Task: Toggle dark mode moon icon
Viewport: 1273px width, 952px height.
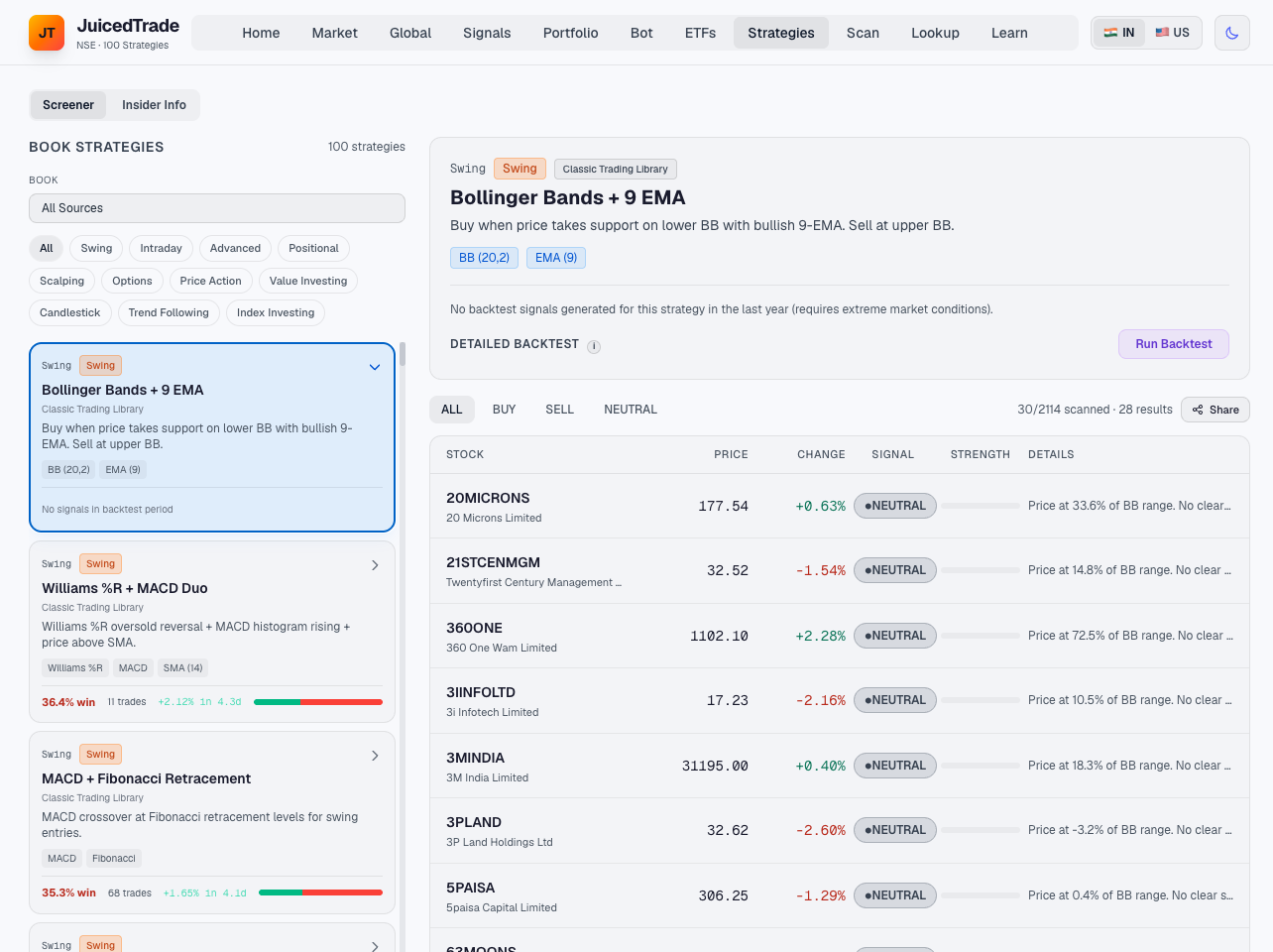Action: [x=1231, y=33]
